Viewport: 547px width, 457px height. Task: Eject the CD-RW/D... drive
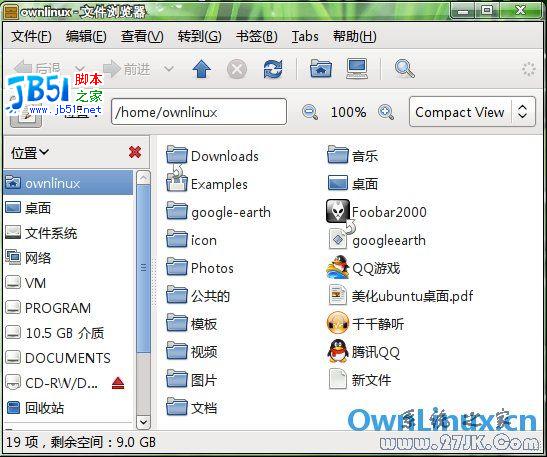(118, 383)
